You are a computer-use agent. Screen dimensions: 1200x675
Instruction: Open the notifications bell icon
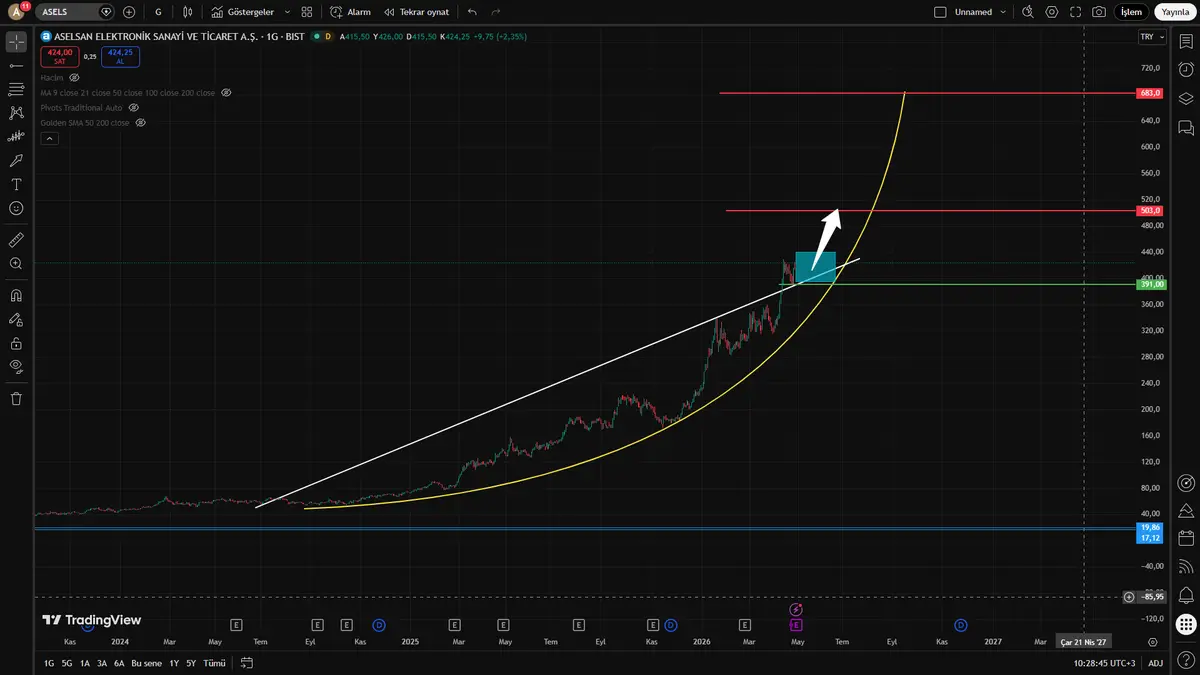point(1186,596)
